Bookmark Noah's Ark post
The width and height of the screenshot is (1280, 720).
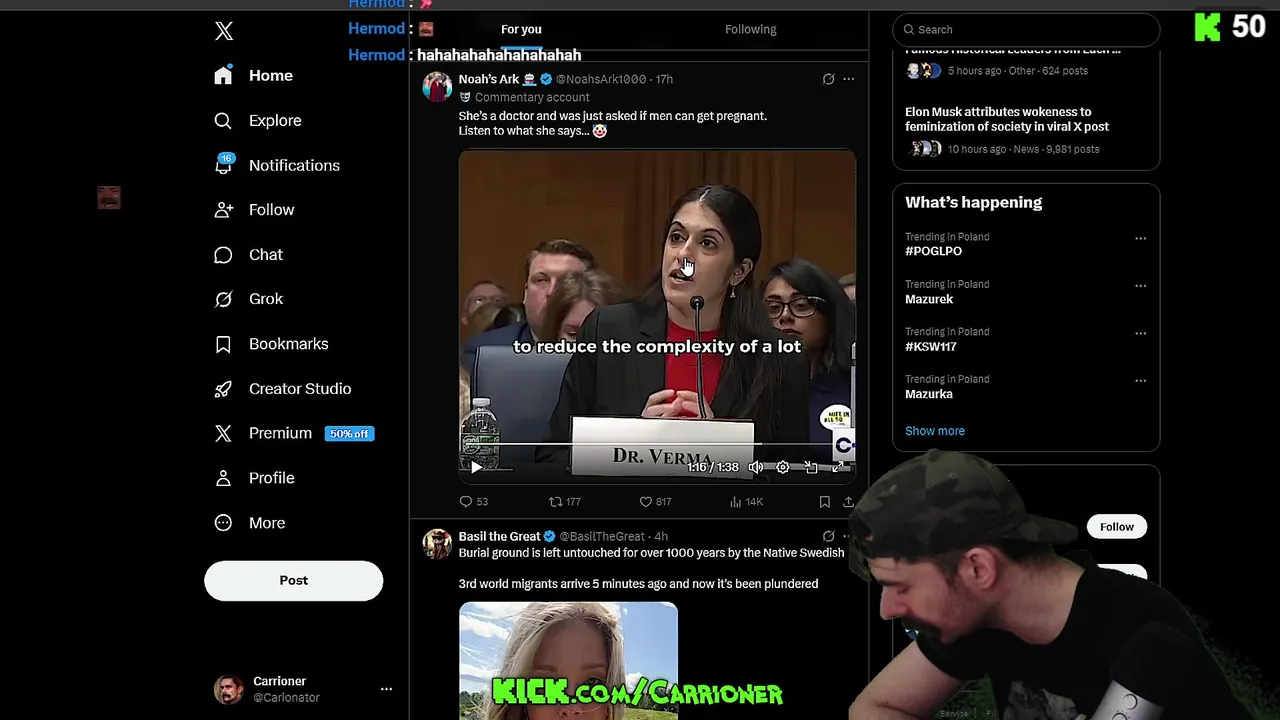(x=825, y=502)
